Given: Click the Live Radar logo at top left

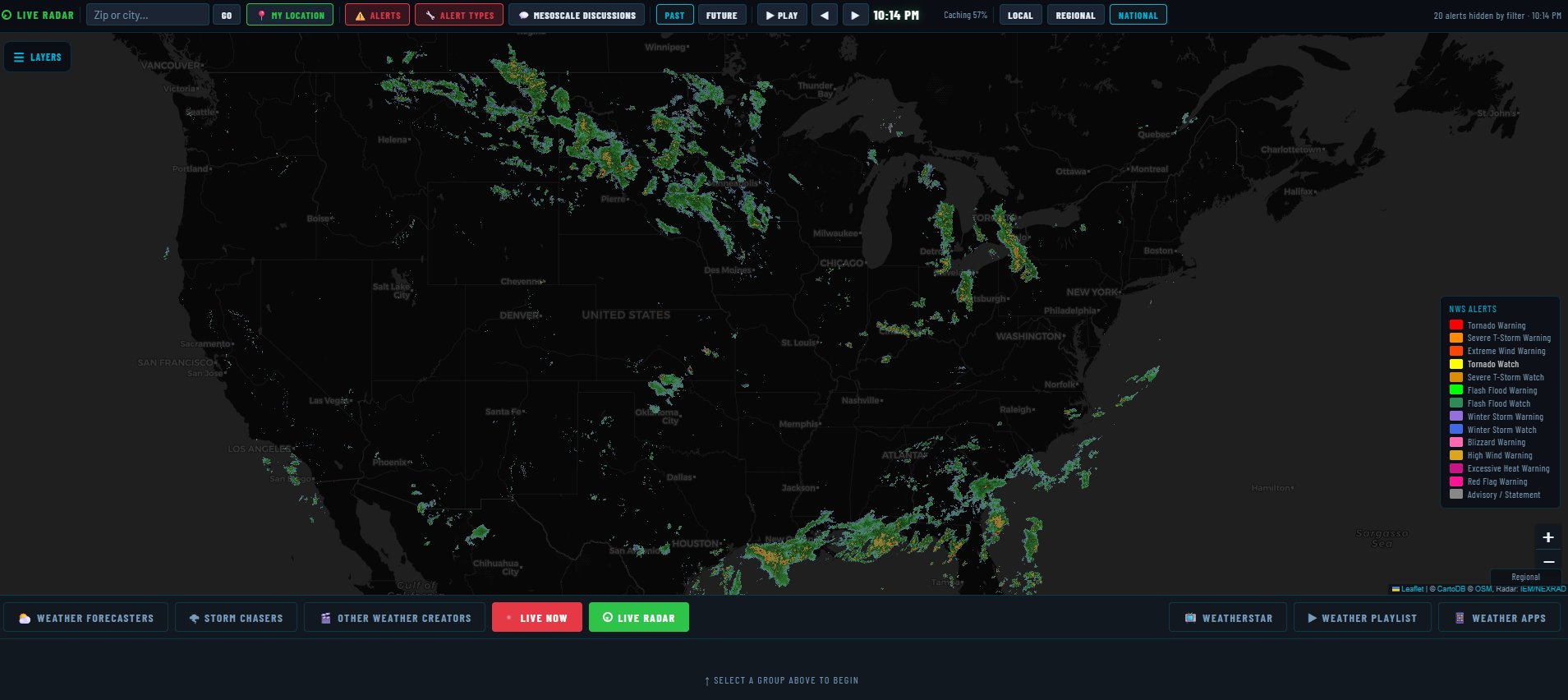Looking at the screenshot, I should coord(38,15).
